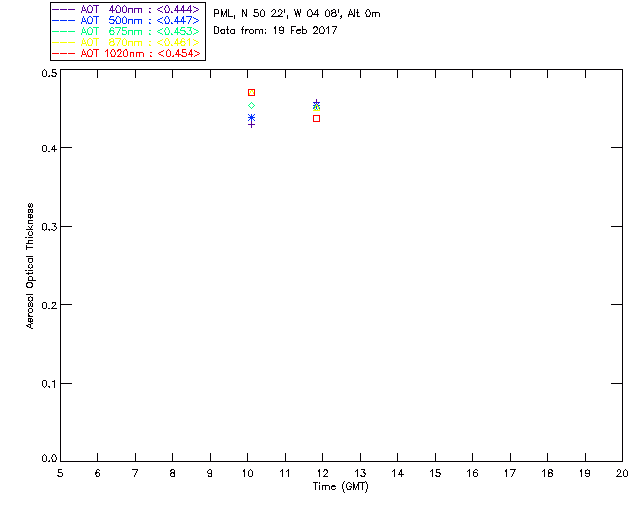Select the AOT 400nm legend entry
This screenshot has height=512, width=640.
tap(126, 9)
